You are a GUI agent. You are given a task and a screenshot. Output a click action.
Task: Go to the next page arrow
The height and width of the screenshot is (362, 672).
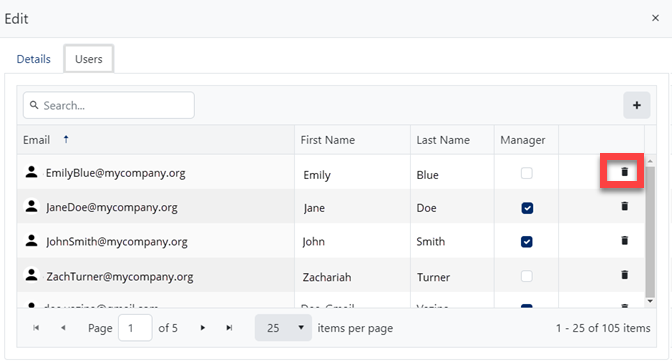[x=203, y=328]
